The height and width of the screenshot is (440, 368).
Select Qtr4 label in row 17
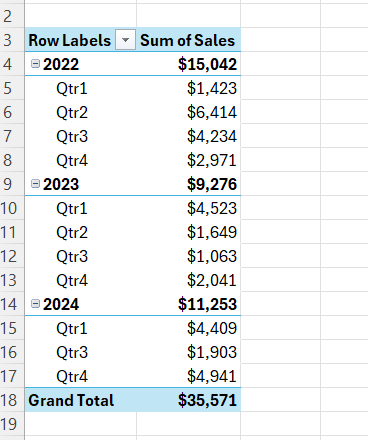(72, 377)
